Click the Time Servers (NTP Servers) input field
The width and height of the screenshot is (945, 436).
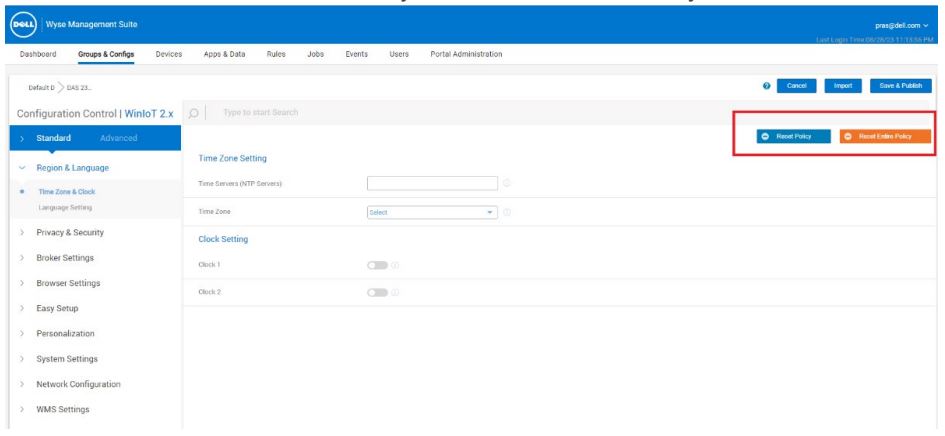coord(432,183)
